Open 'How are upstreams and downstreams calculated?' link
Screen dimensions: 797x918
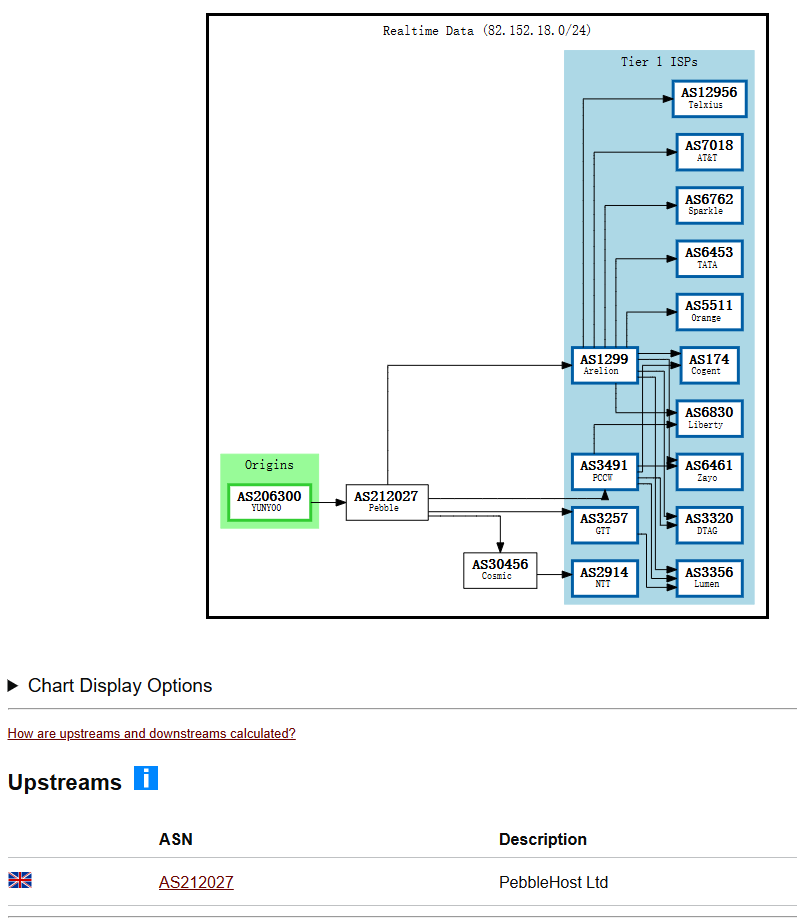[x=152, y=734]
